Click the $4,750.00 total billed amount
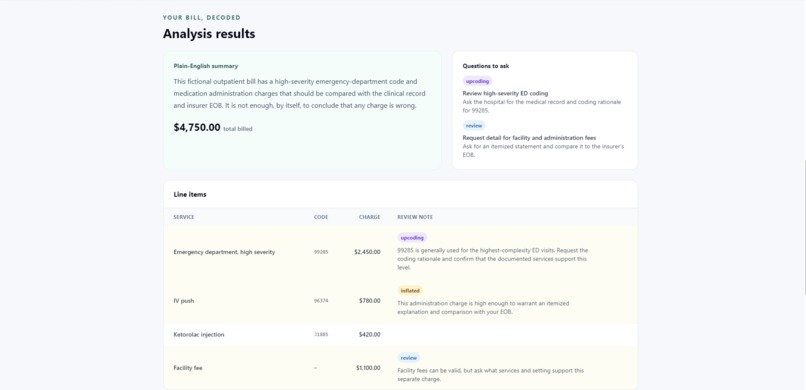 [197, 127]
